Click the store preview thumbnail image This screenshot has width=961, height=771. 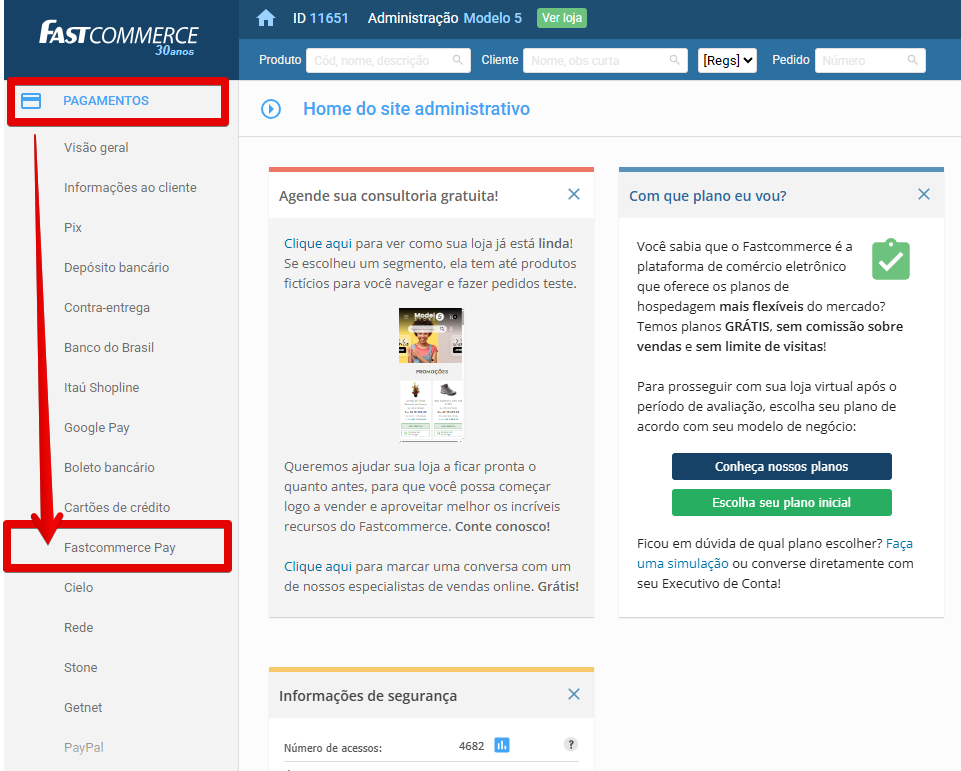pos(431,374)
